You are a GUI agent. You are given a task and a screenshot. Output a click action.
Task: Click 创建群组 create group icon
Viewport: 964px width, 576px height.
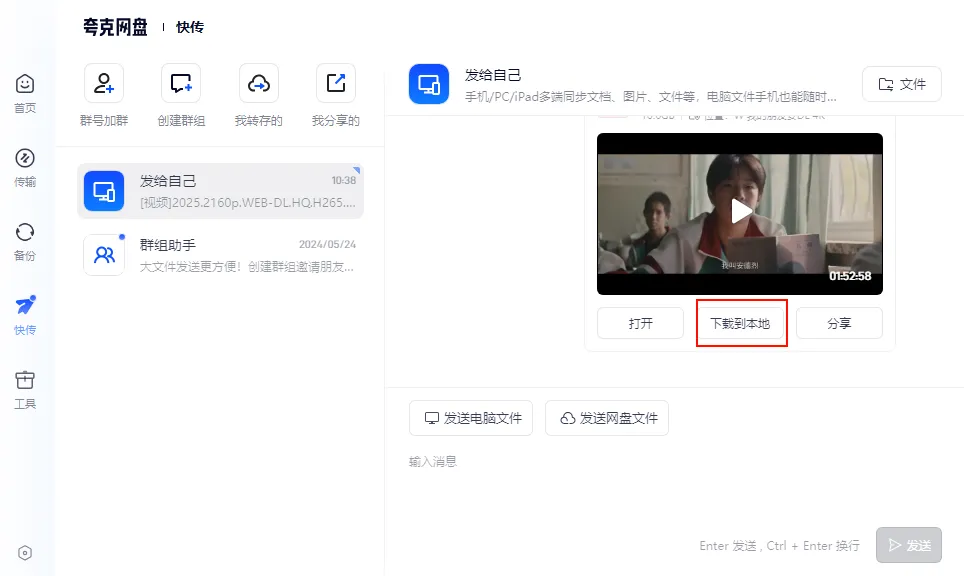181,83
